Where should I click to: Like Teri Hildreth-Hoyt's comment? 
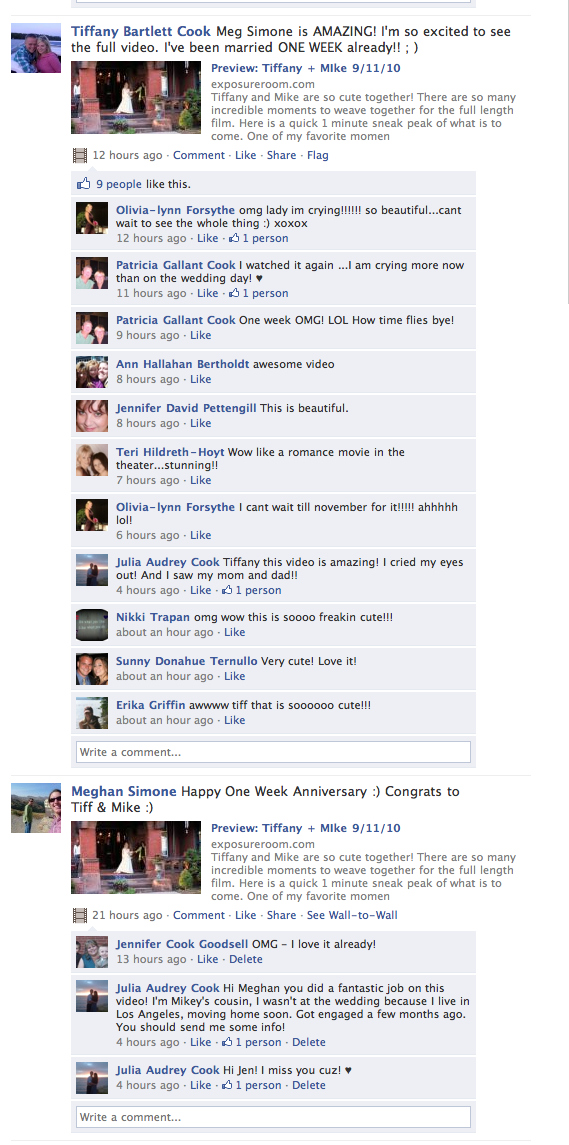[x=201, y=480]
